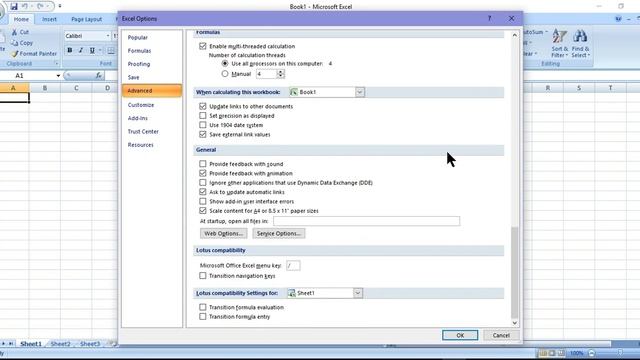Adjust the Manual thread count spinner
Viewport: 640px width, 360px height.
tap(280, 74)
